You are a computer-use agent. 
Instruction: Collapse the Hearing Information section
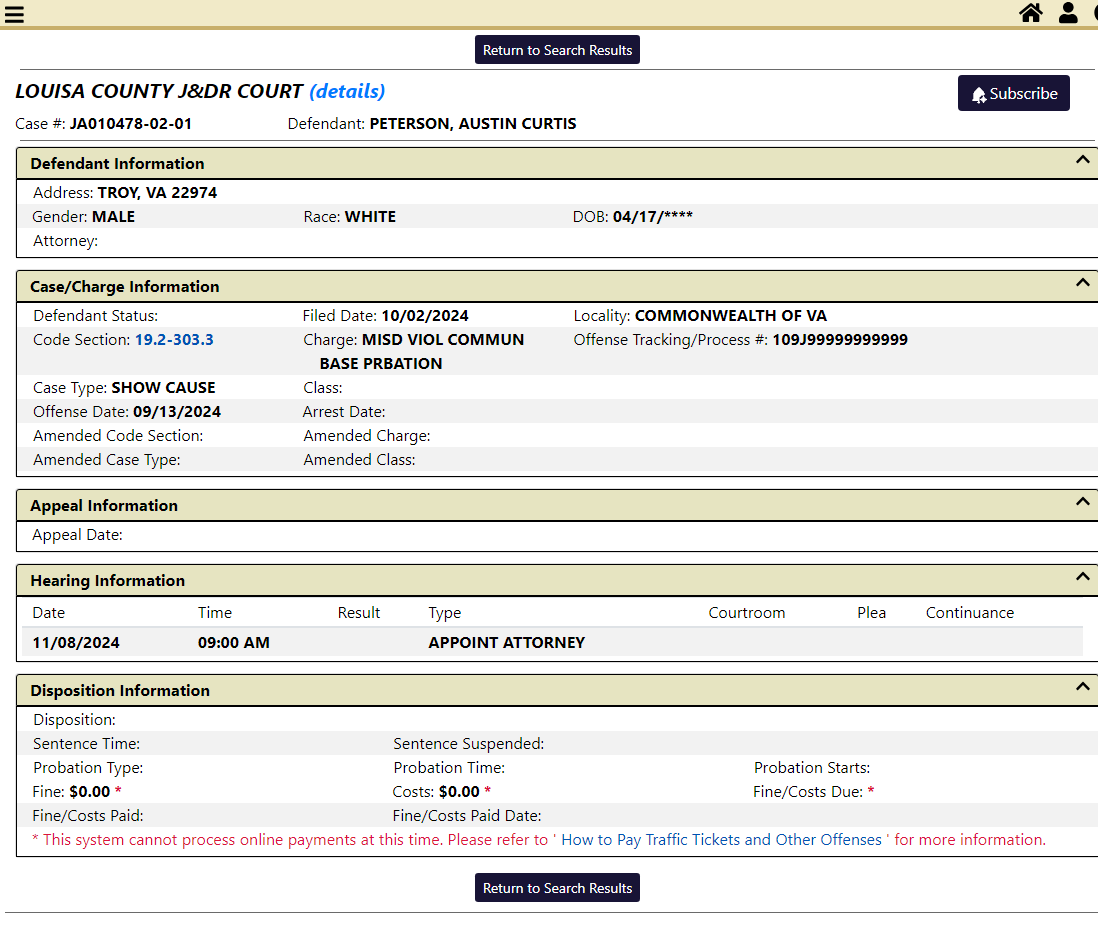pos(1082,576)
